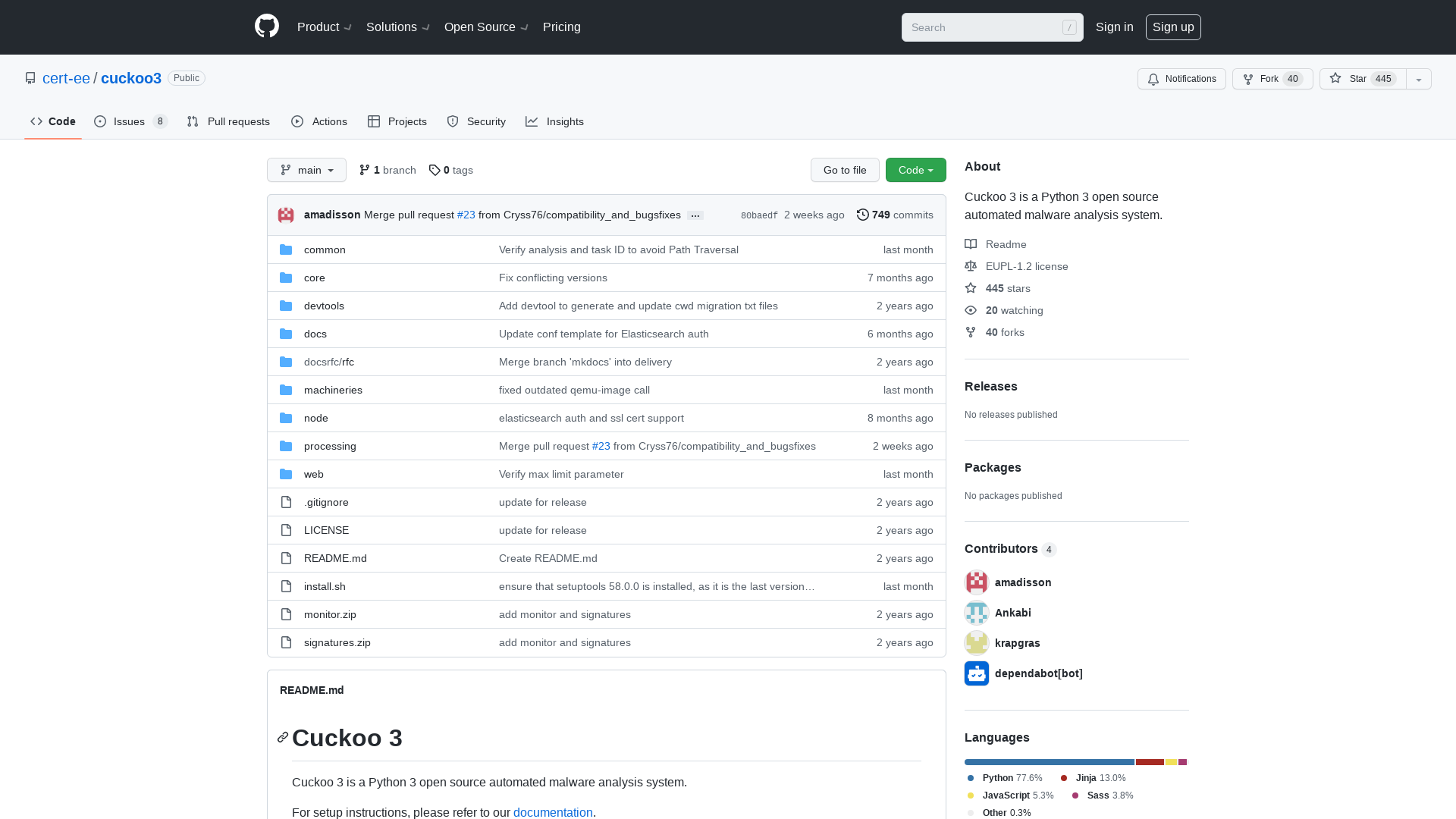Open the star lists dropdown arrow

[1419, 79]
